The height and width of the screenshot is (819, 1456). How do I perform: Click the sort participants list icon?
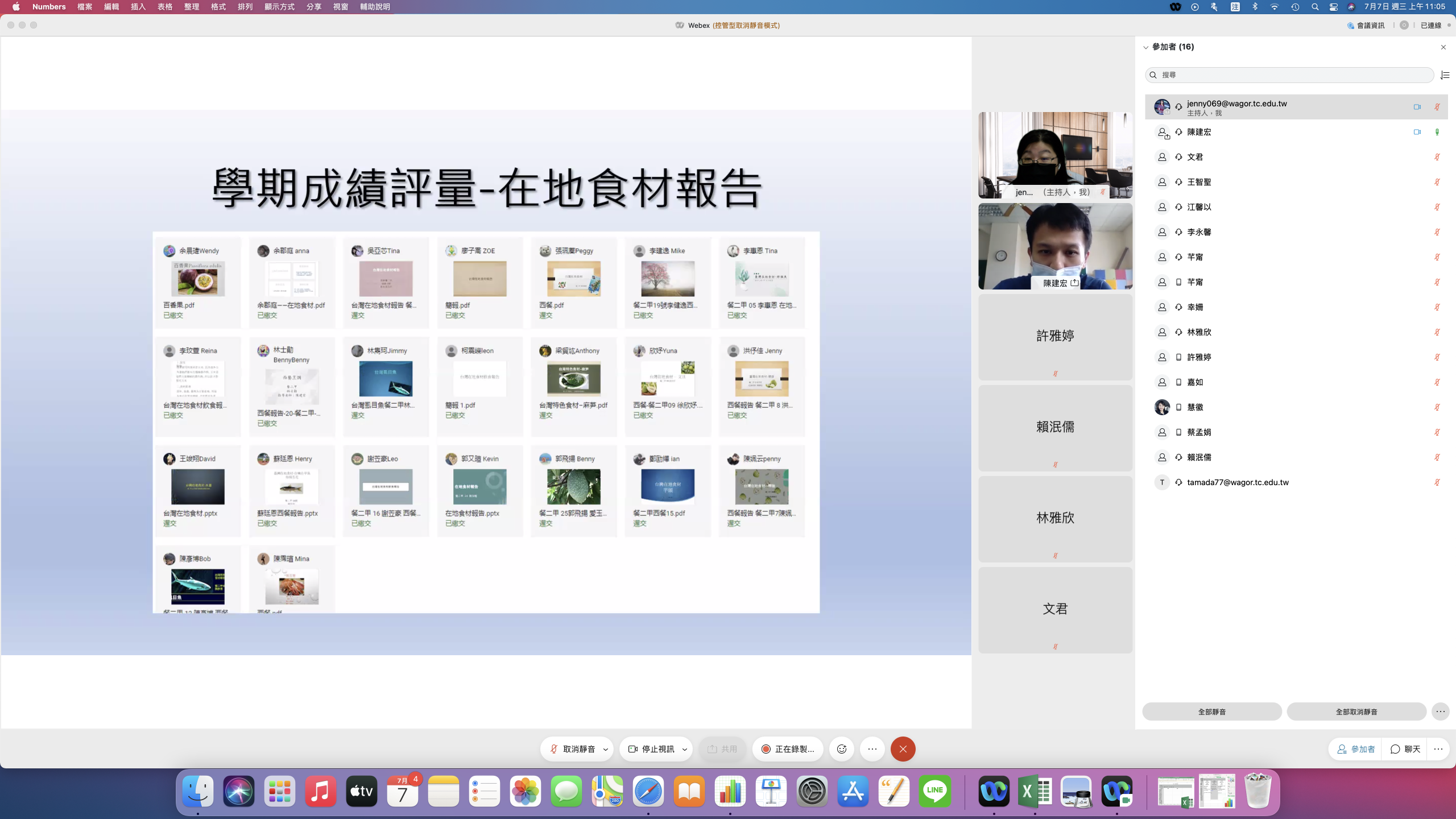point(1445,75)
